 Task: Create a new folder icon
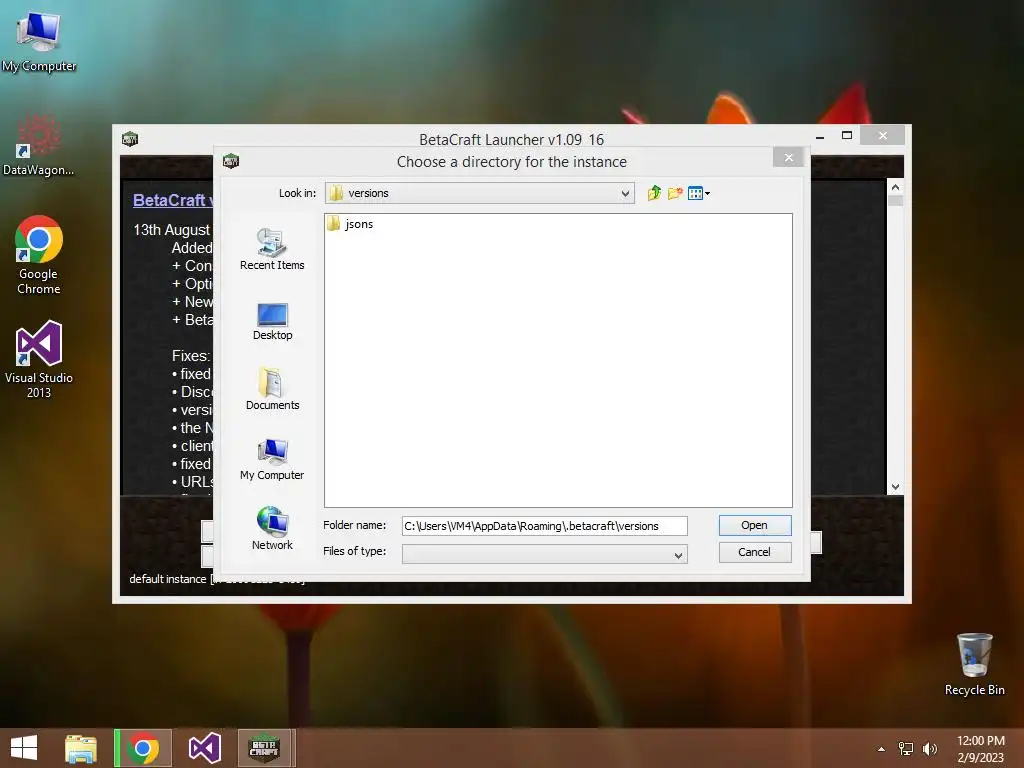pos(675,193)
